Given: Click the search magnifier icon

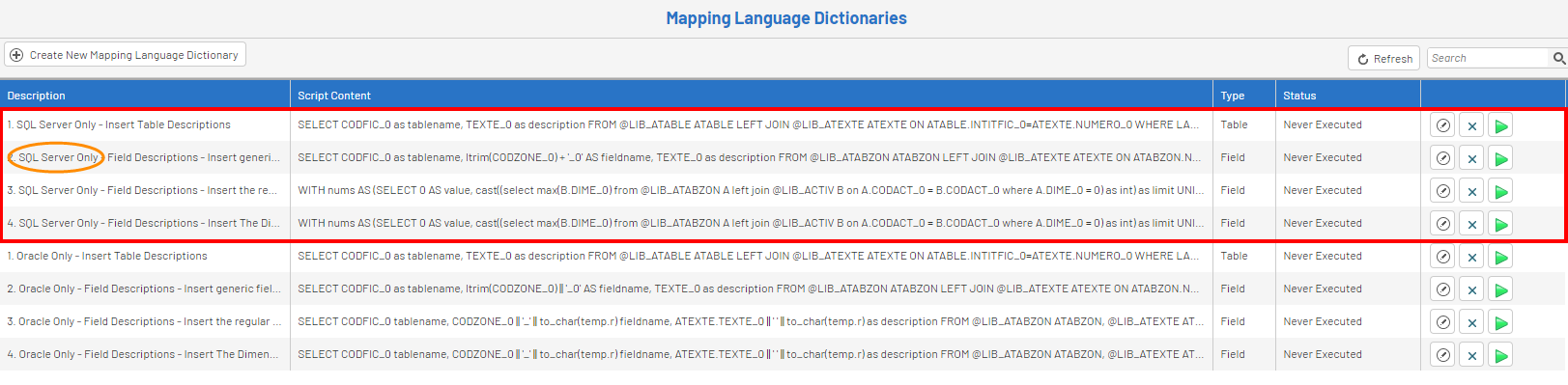Looking at the screenshot, I should click(1558, 58).
